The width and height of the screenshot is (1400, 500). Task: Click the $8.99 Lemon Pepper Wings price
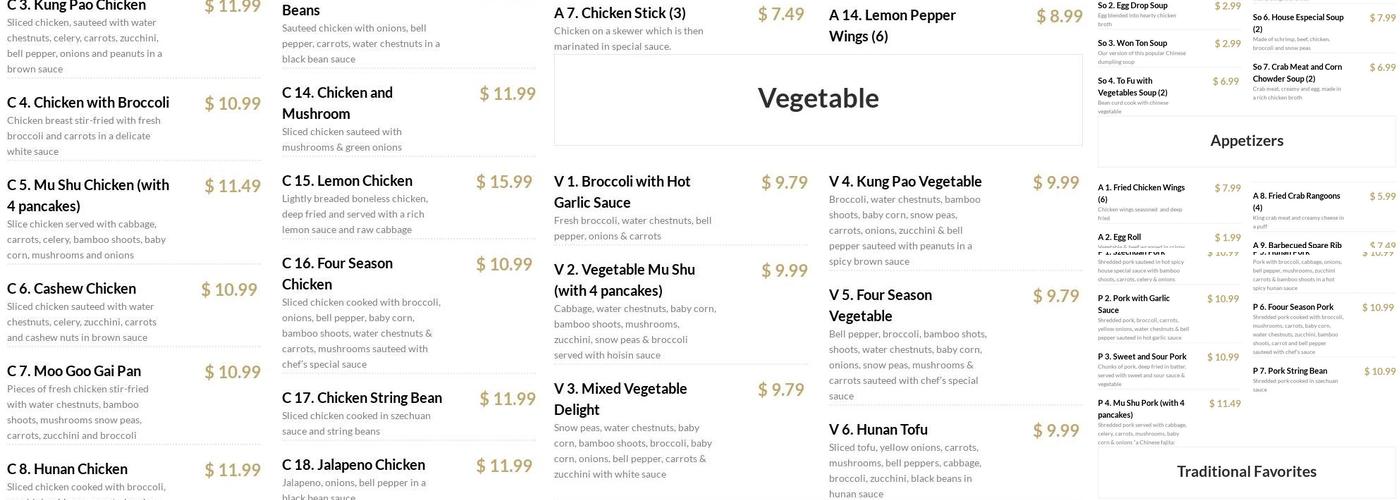pos(1059,16)
